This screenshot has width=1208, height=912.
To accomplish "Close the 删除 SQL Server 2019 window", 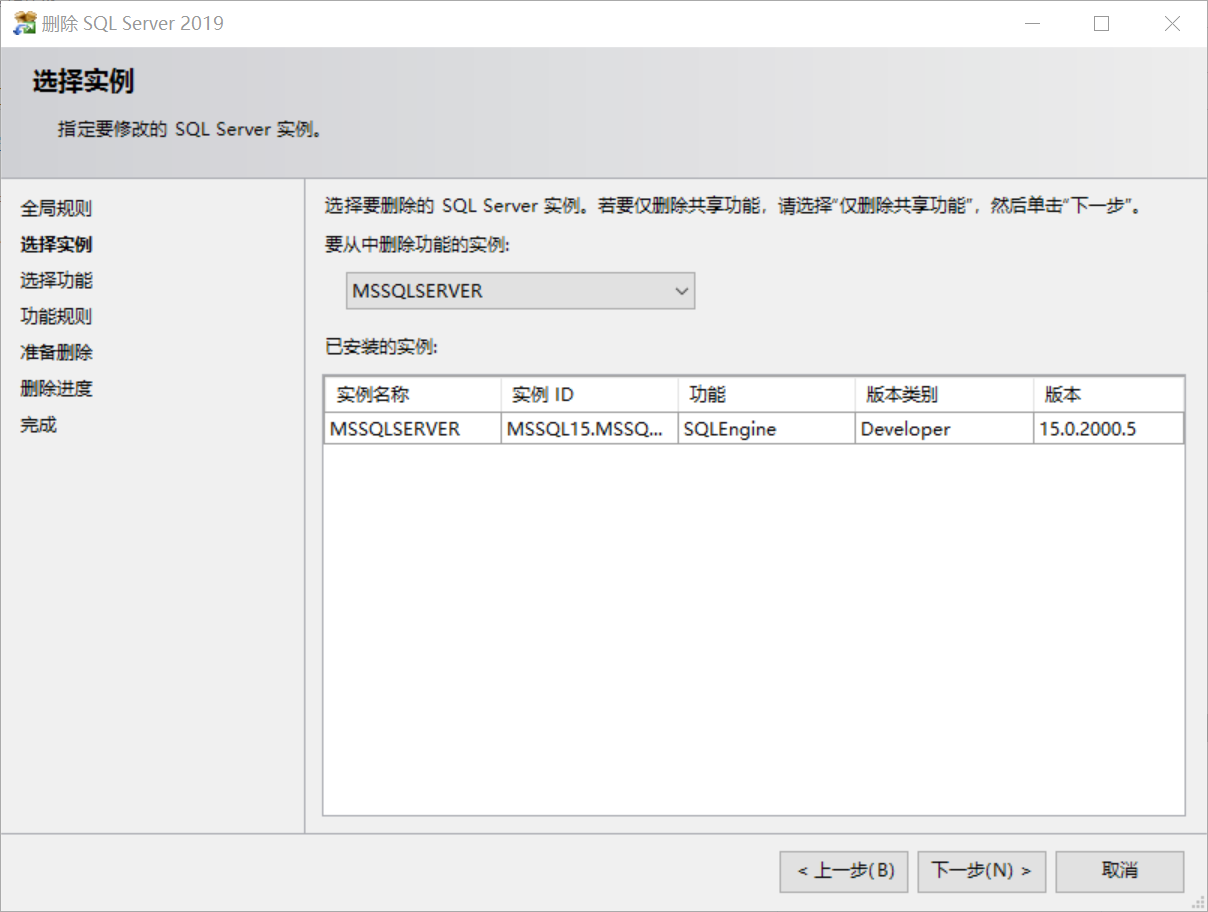I will pos(1172,24).
